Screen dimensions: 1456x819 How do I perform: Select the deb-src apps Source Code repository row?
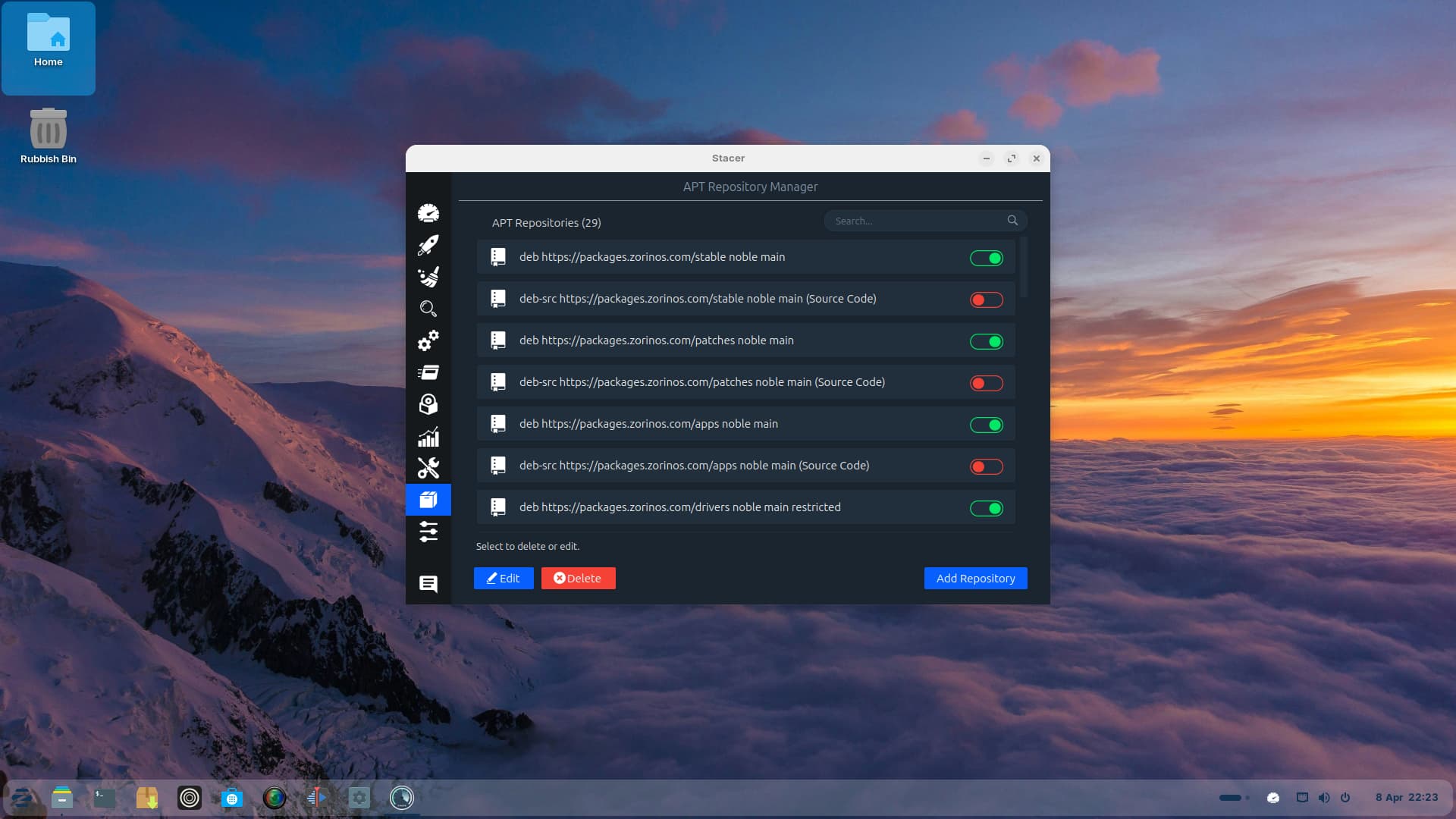pos(694,466)
